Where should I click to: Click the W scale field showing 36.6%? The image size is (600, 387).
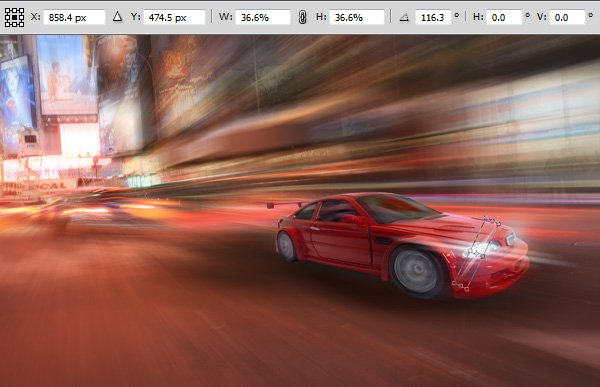[262, 17]
